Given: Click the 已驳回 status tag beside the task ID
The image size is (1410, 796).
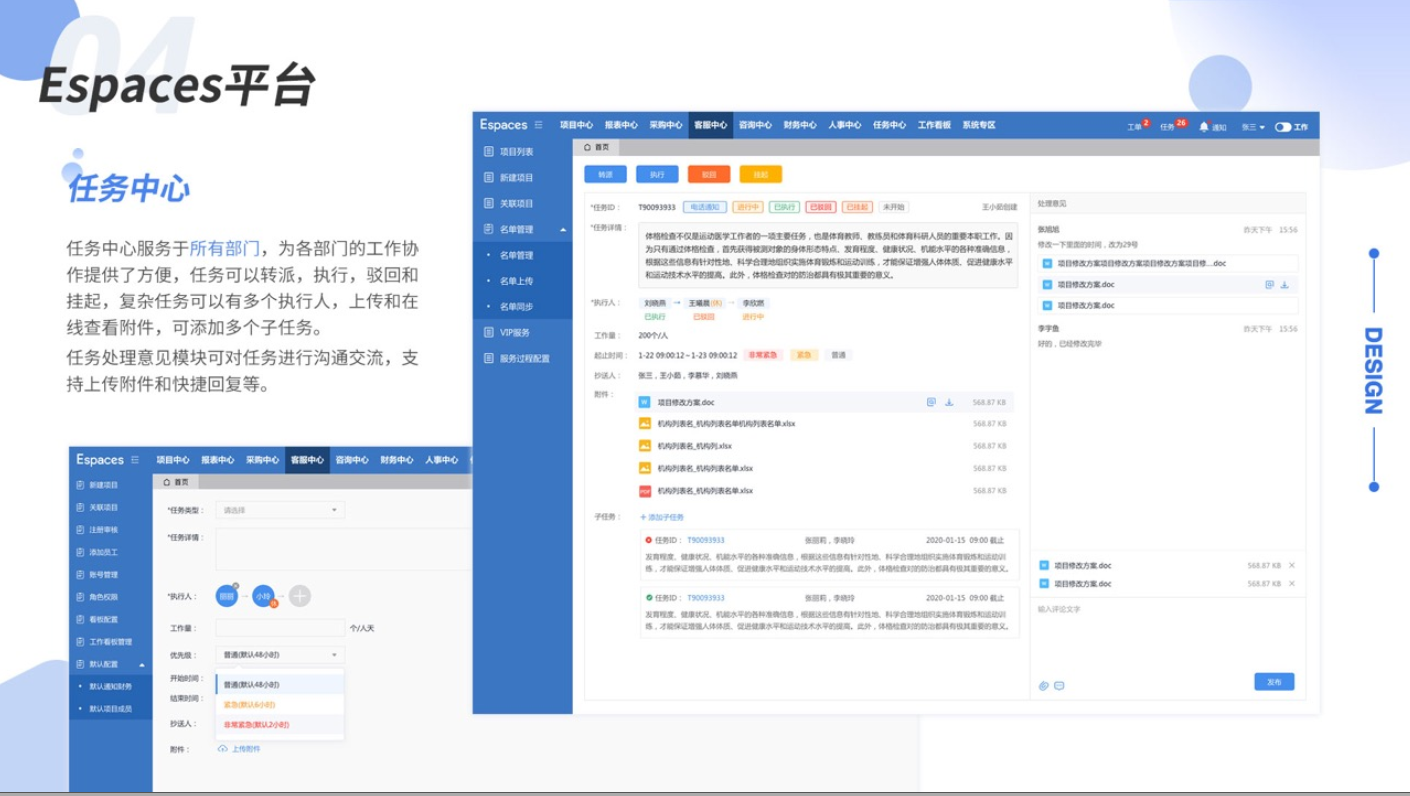Looking at the screenshot, I should [x=820, y=207].
